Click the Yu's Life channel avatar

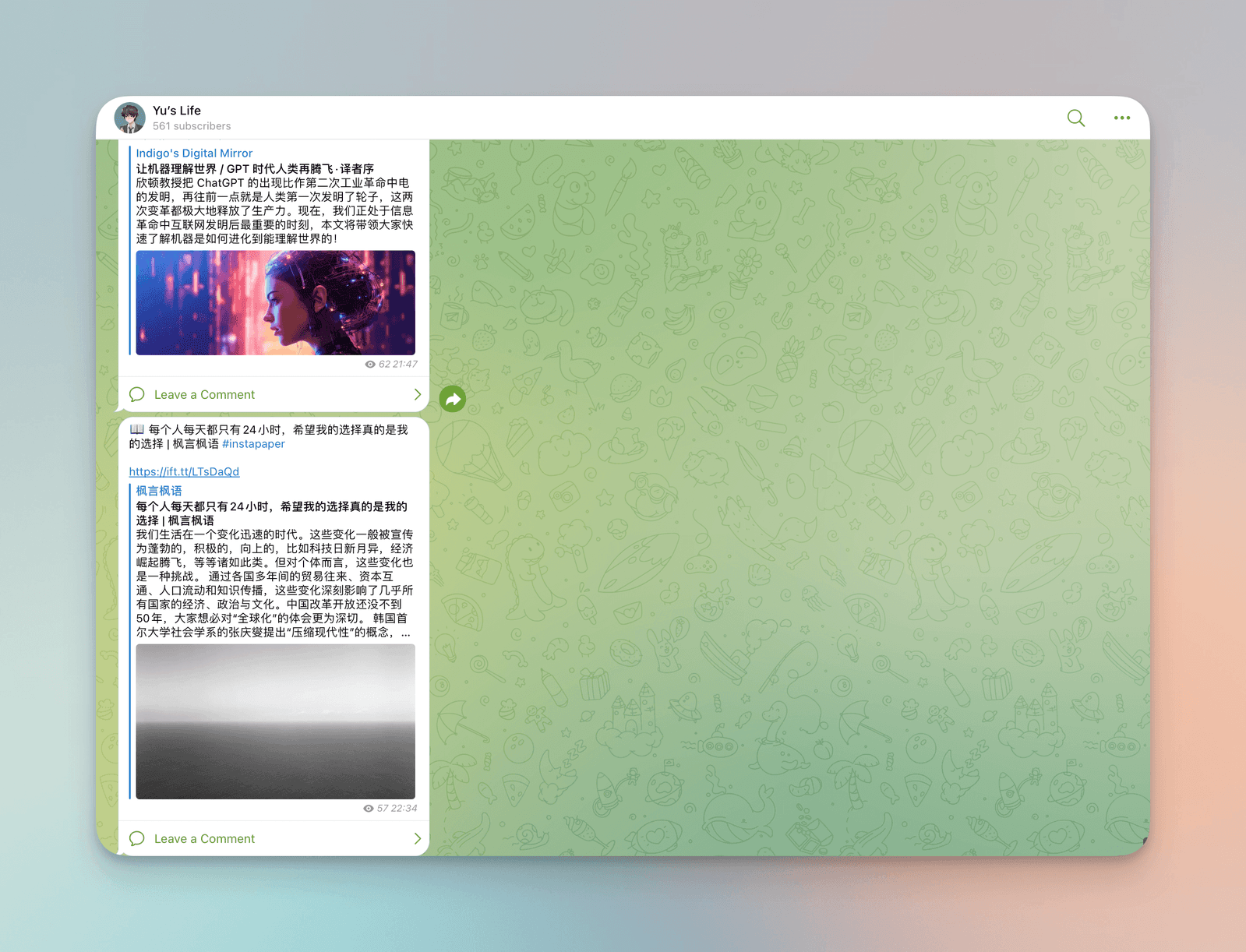[x=129, y=118]
